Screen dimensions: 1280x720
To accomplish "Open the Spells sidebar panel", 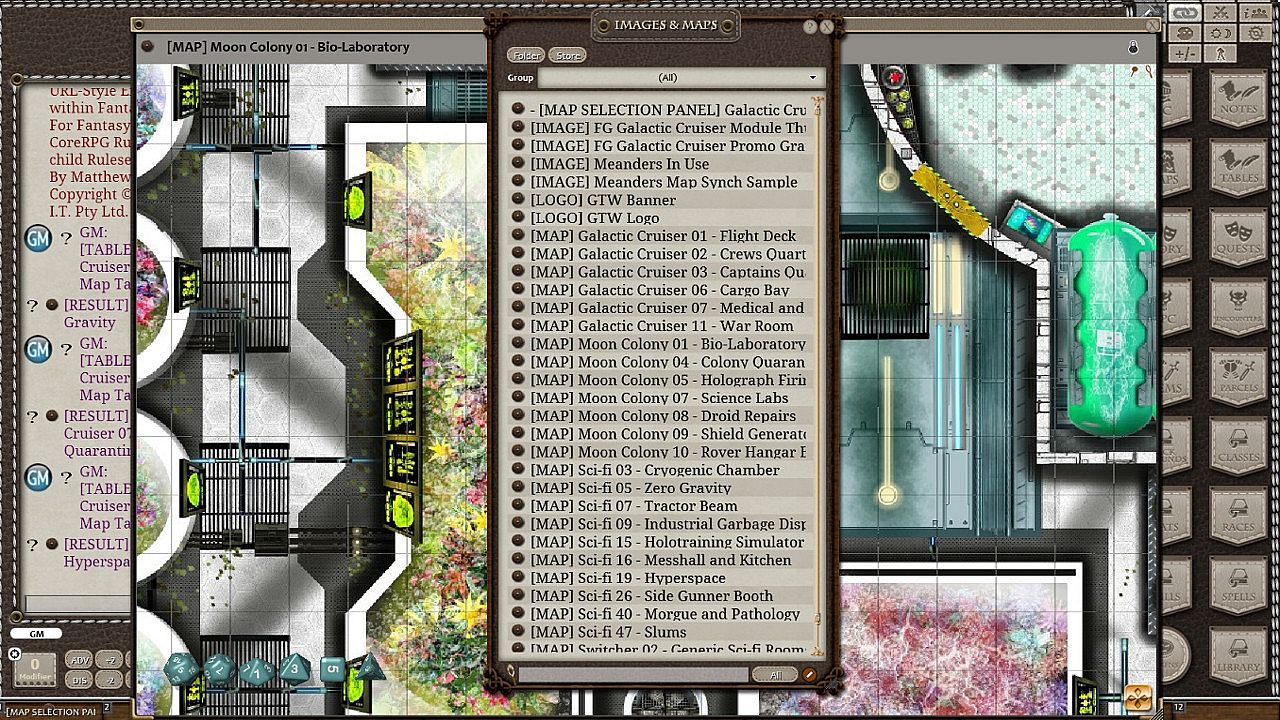I will pos(1238,585).
